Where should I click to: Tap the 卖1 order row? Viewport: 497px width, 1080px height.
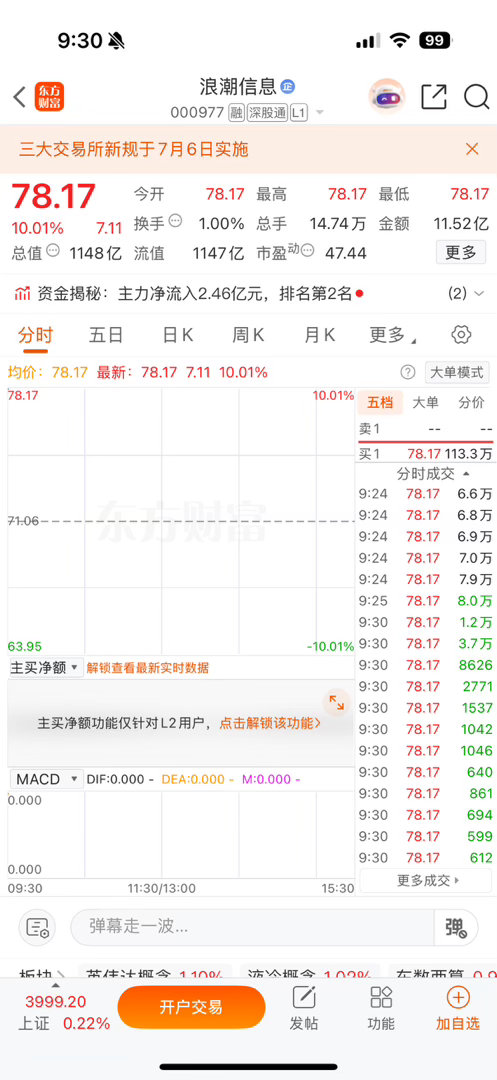point(425,429)
